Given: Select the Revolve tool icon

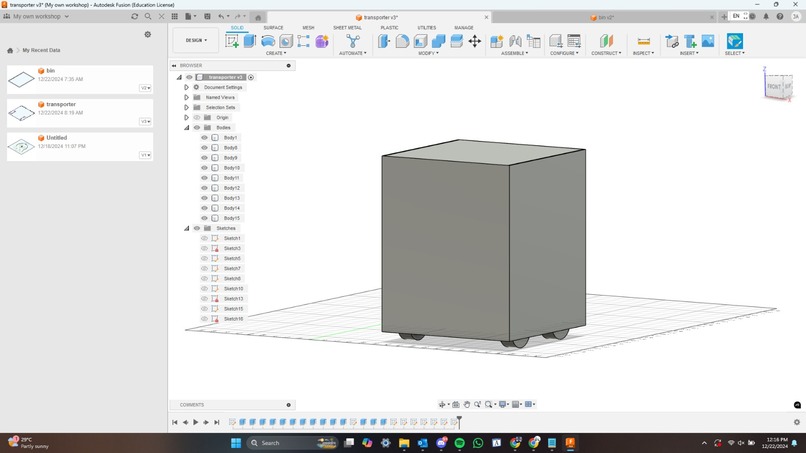Looking at the screenshot, I should click(x=268, y=41).
